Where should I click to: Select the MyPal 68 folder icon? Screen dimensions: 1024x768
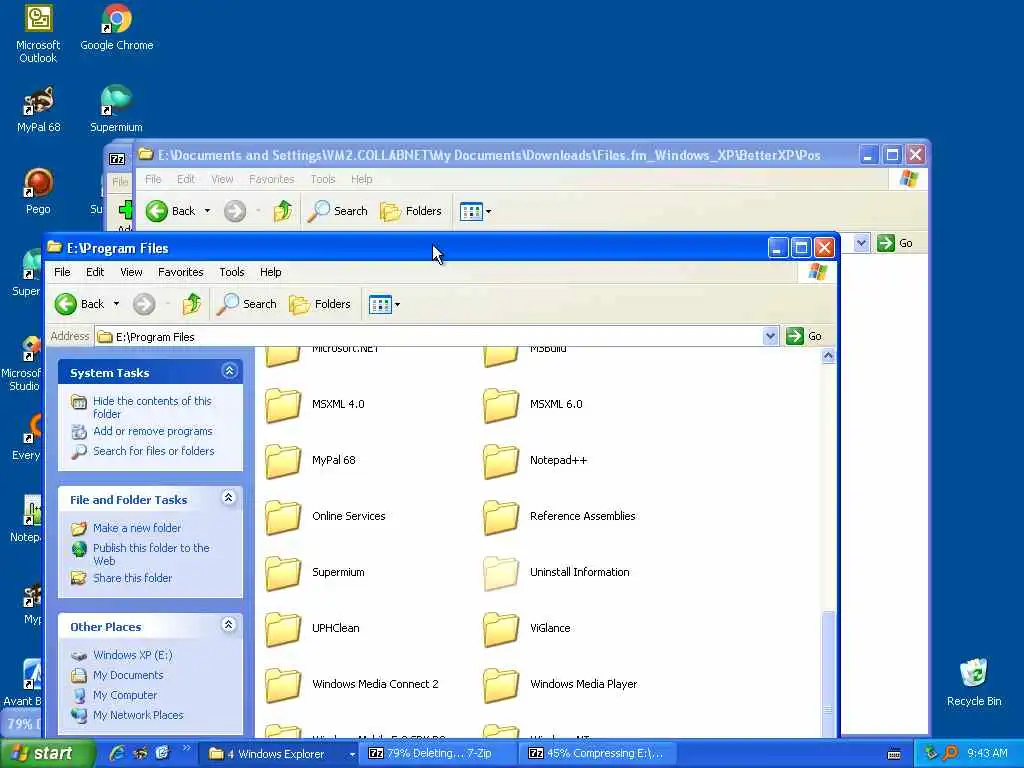(283, 460)
